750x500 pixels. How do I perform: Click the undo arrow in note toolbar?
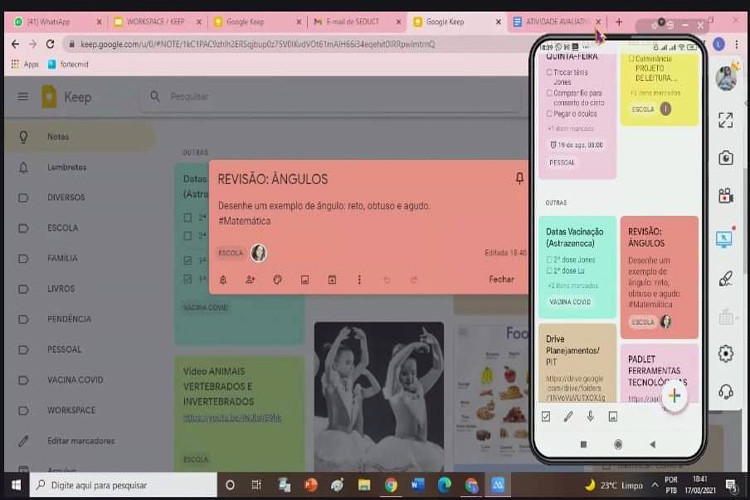click(387, 280)
